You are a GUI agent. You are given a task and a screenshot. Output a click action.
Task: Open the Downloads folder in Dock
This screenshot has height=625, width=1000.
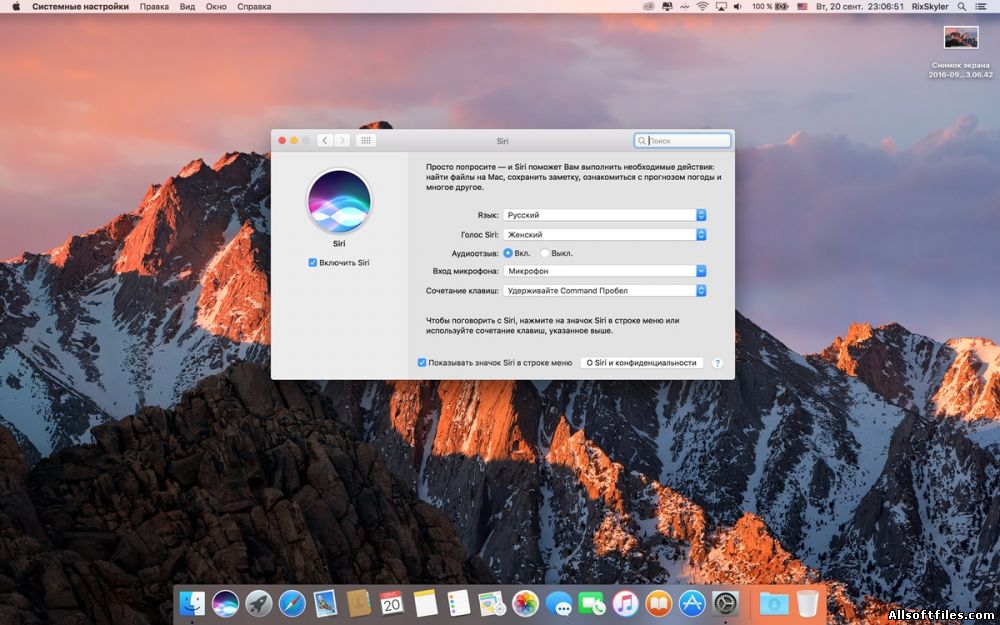pos(774,603)
